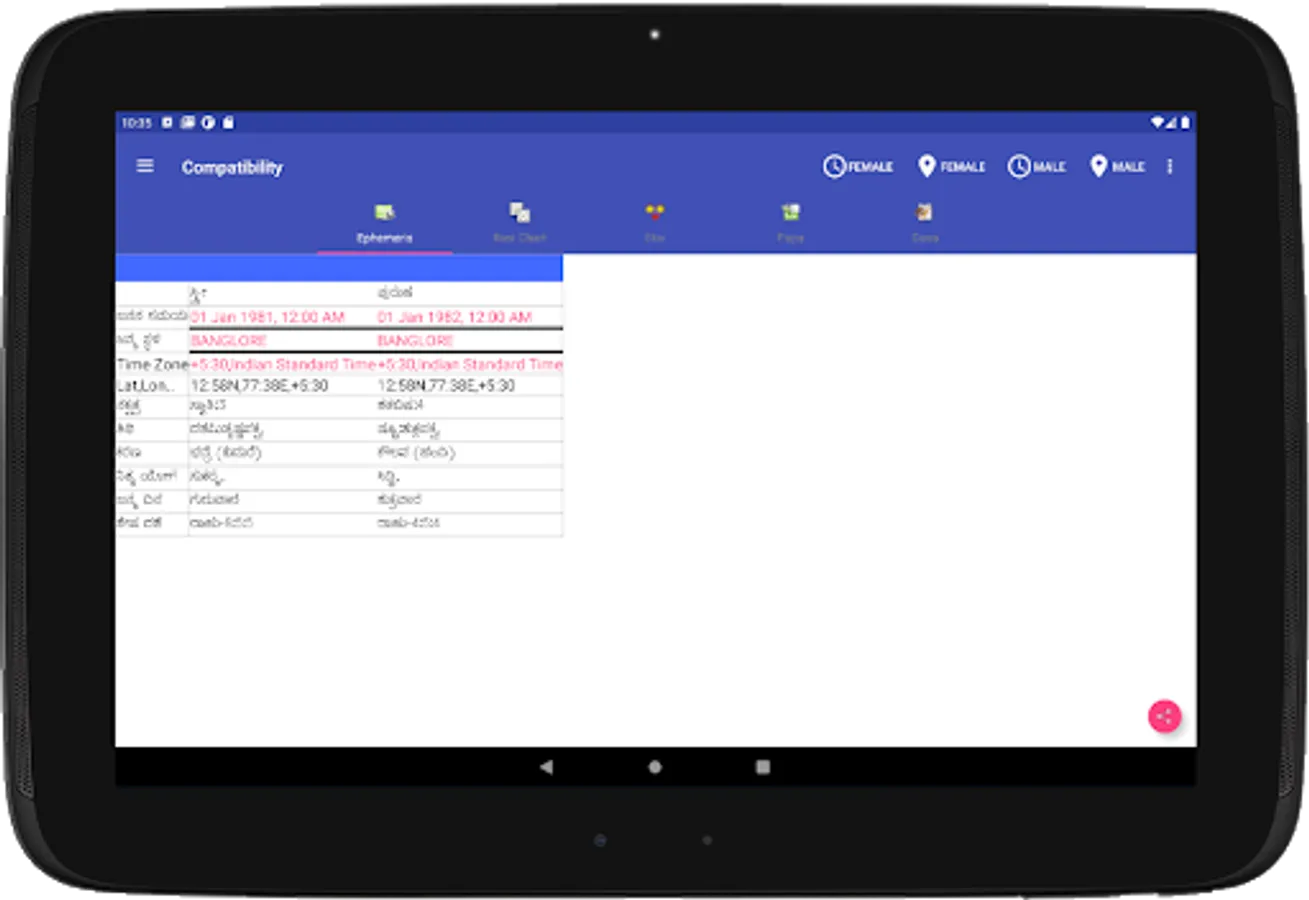Viewport: 1309px width, 900px height.
Task: Set male birth time via clock icon
Action: [x=1036, y=167]
